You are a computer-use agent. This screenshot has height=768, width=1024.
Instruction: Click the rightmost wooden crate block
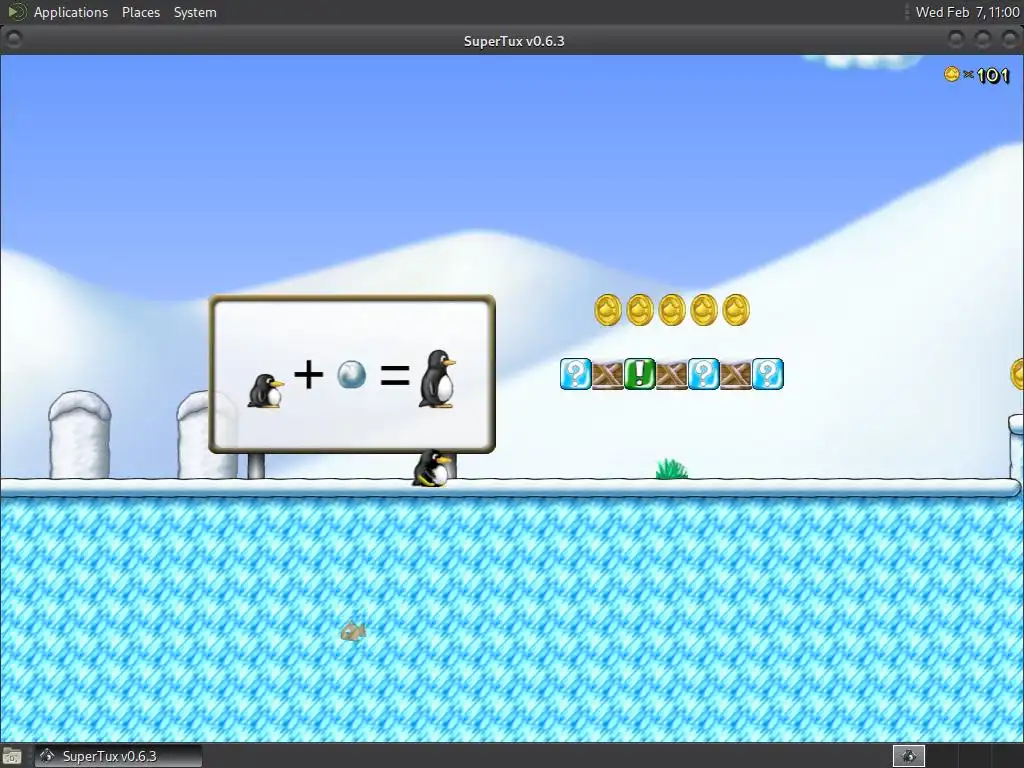click(x=735, y=374)
